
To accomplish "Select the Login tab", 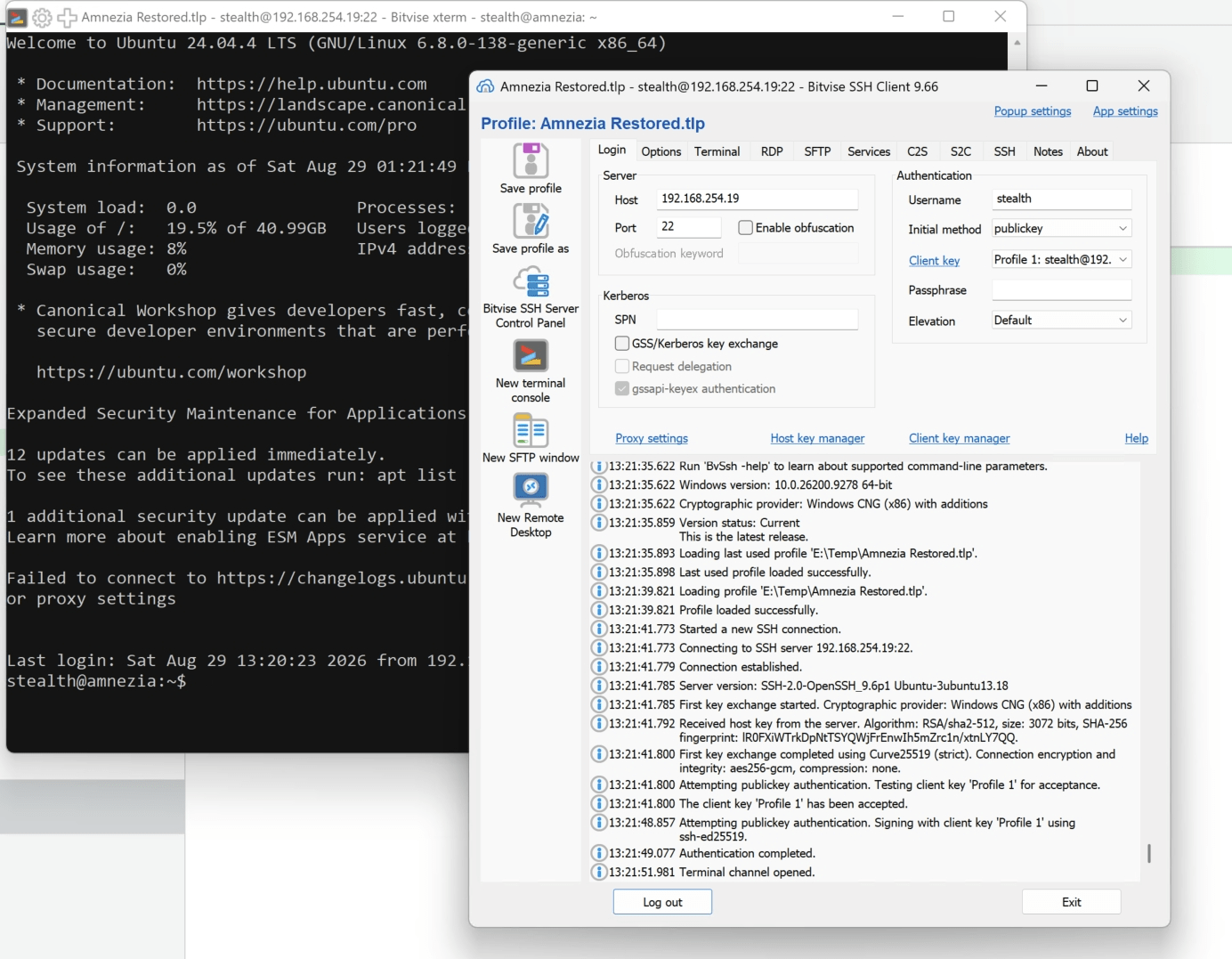I will tap(612, 150).
